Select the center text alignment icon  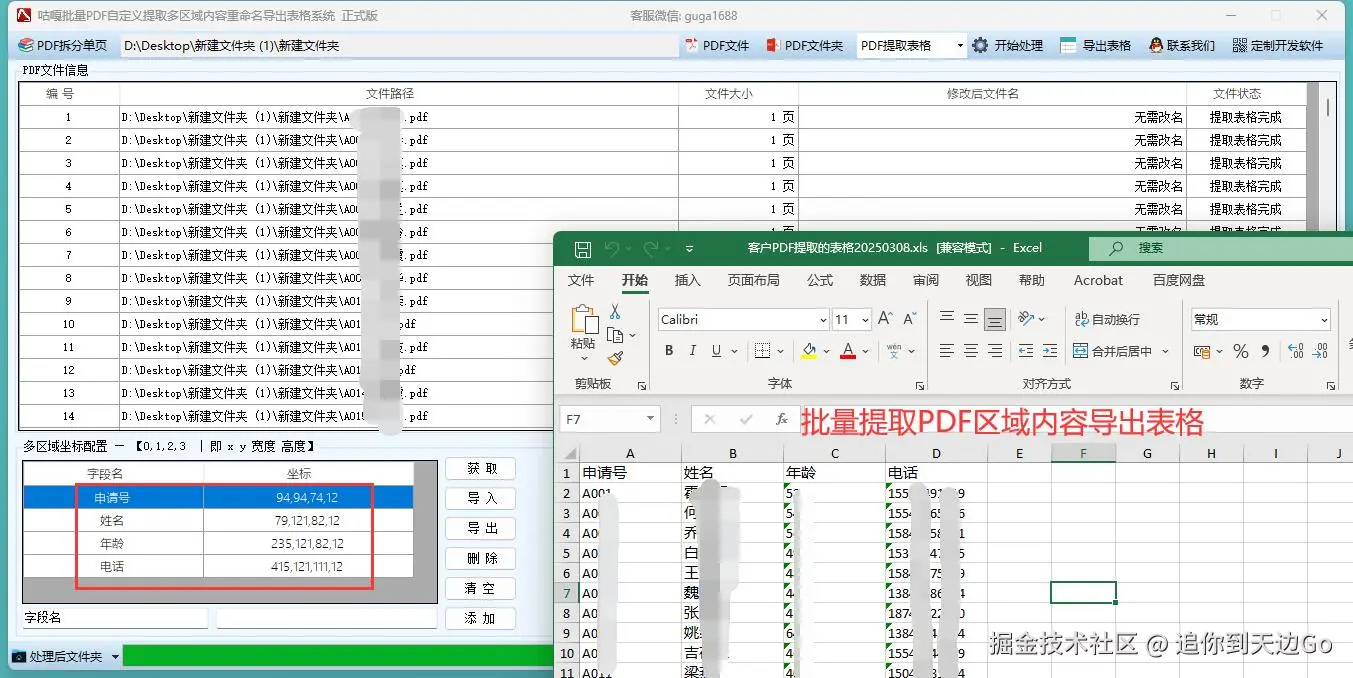[x=970, y=351]
